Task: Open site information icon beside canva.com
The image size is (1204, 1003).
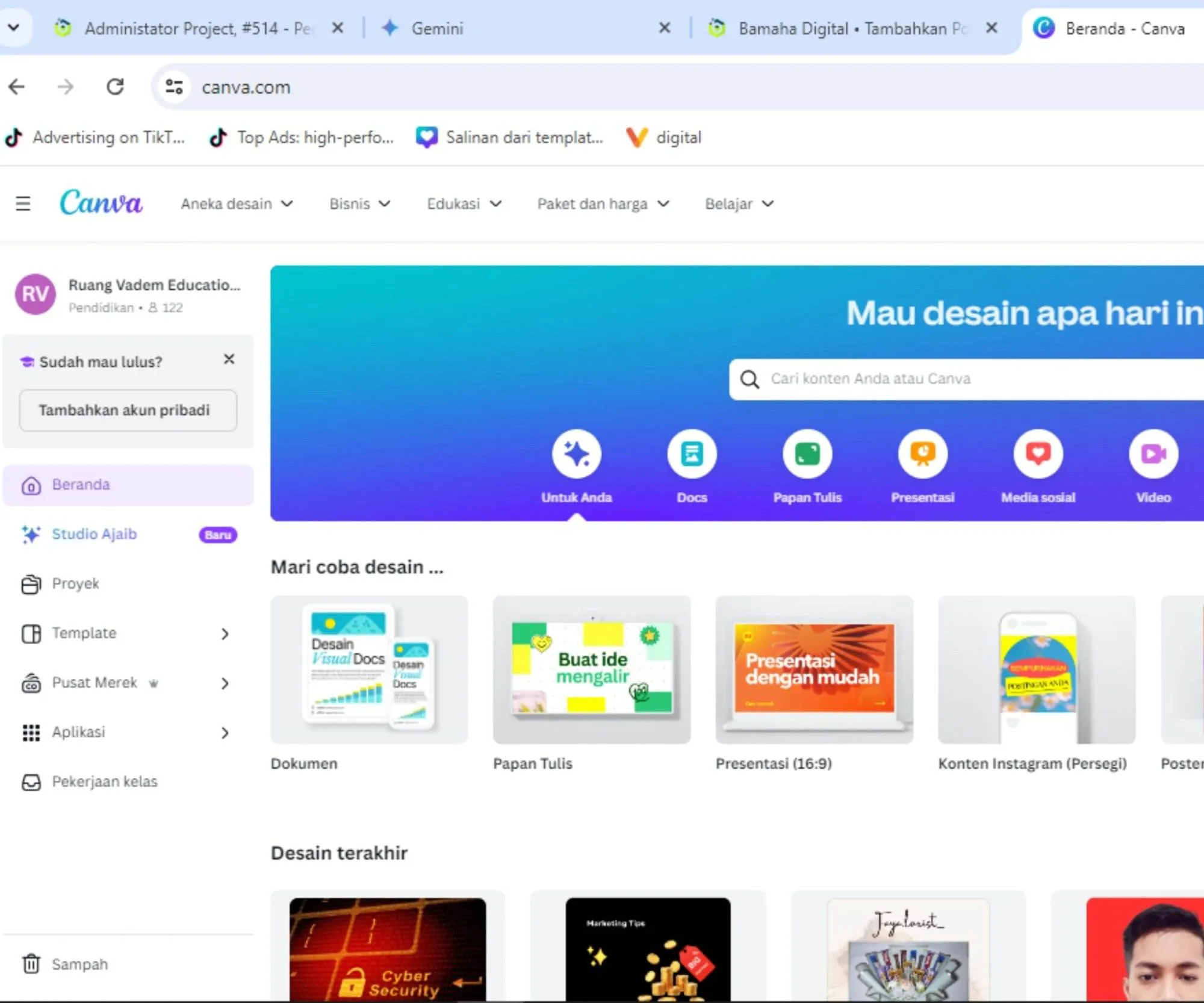Action: (174, 87)
